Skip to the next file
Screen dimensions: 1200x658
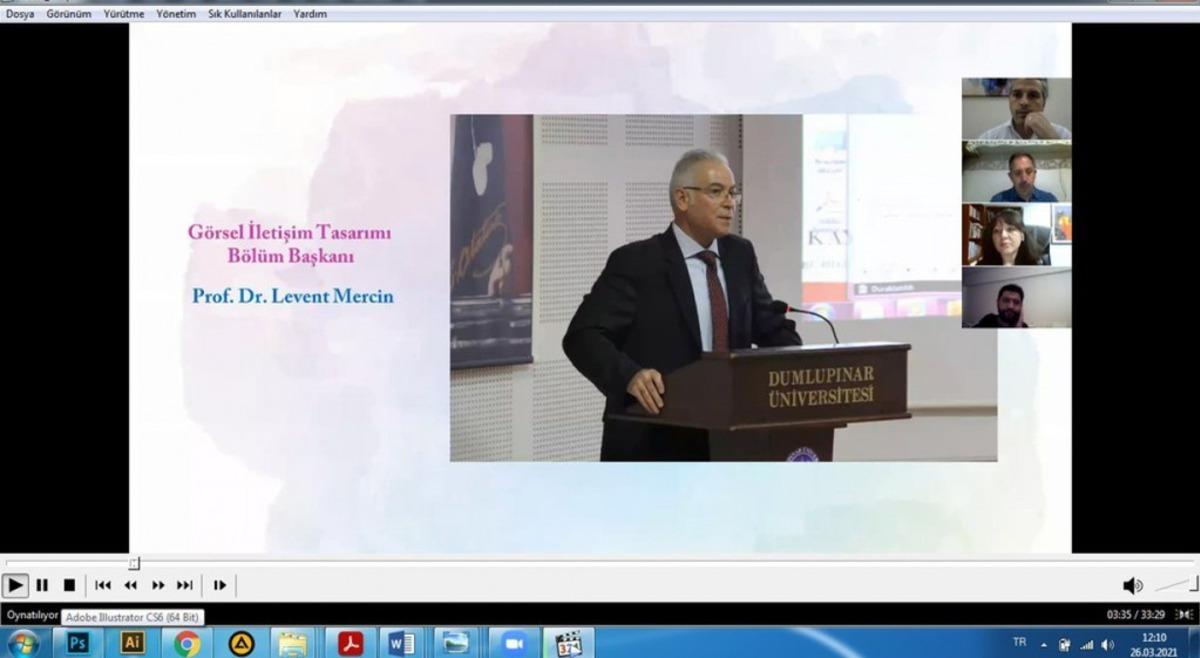(x=185, y=585)
